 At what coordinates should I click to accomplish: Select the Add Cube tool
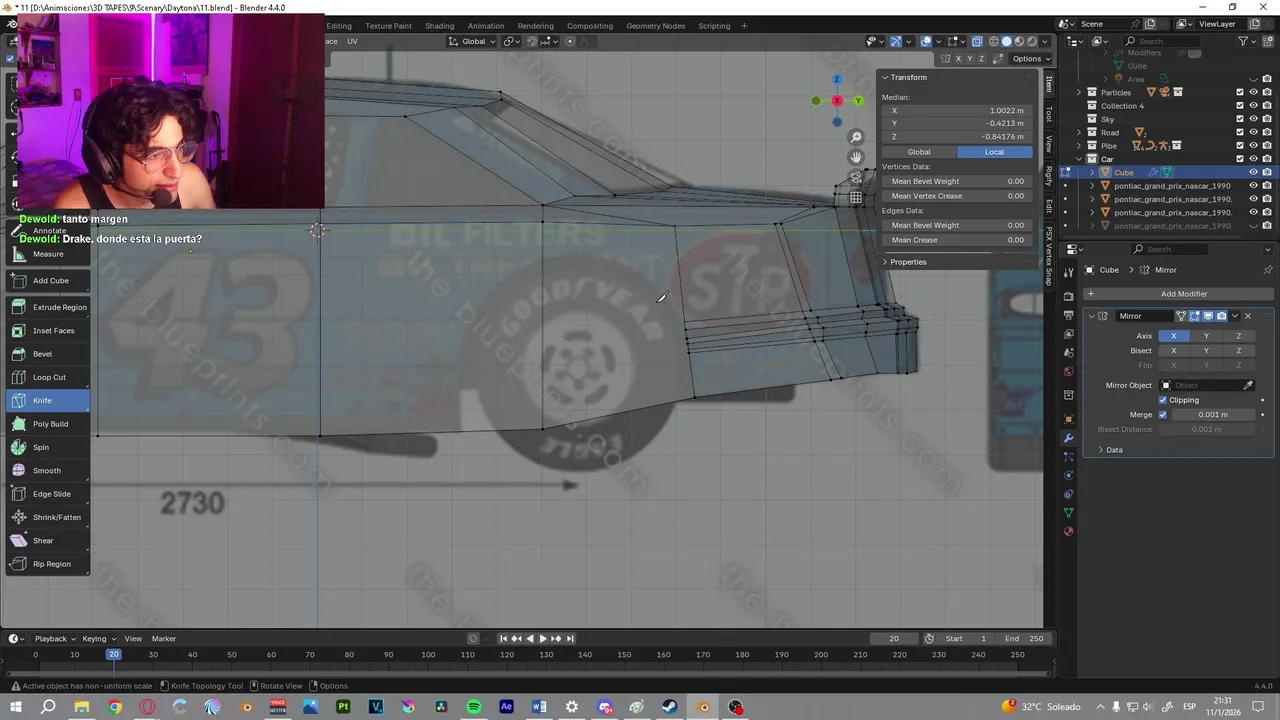[48, 281]
